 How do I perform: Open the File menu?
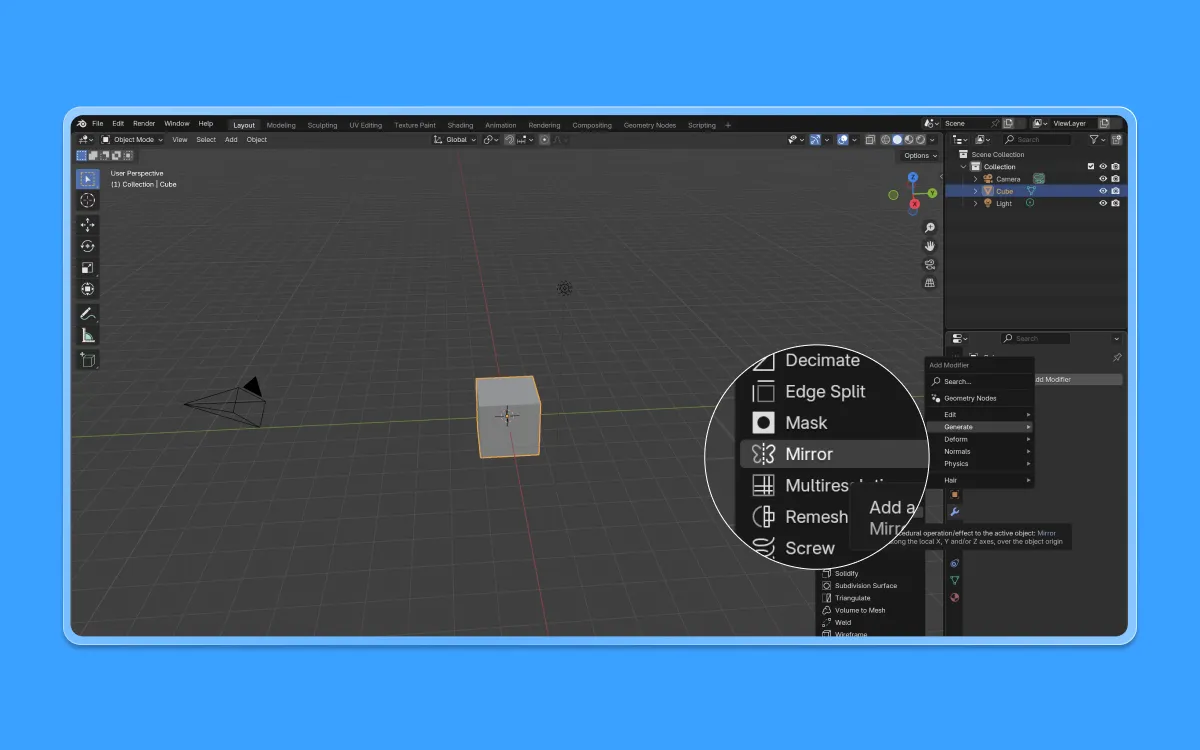98,124
